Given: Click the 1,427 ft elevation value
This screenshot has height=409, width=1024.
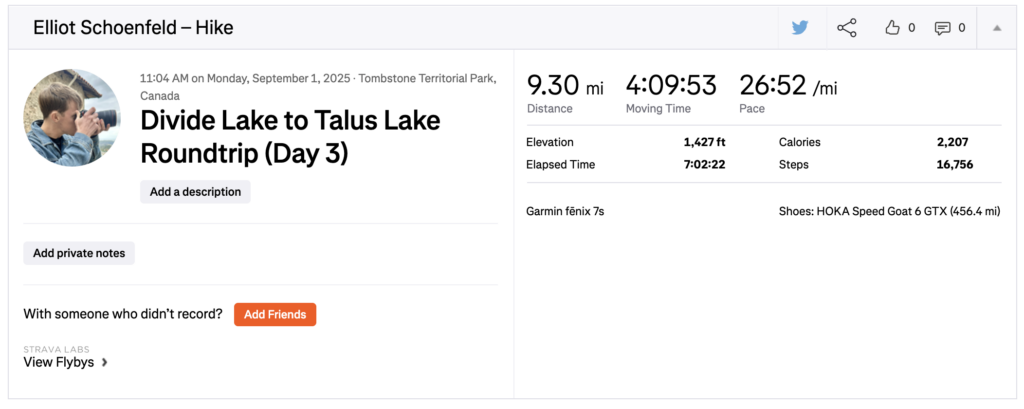Looking at the screenshot, I should pyautogui.click(x=704, y=142).
